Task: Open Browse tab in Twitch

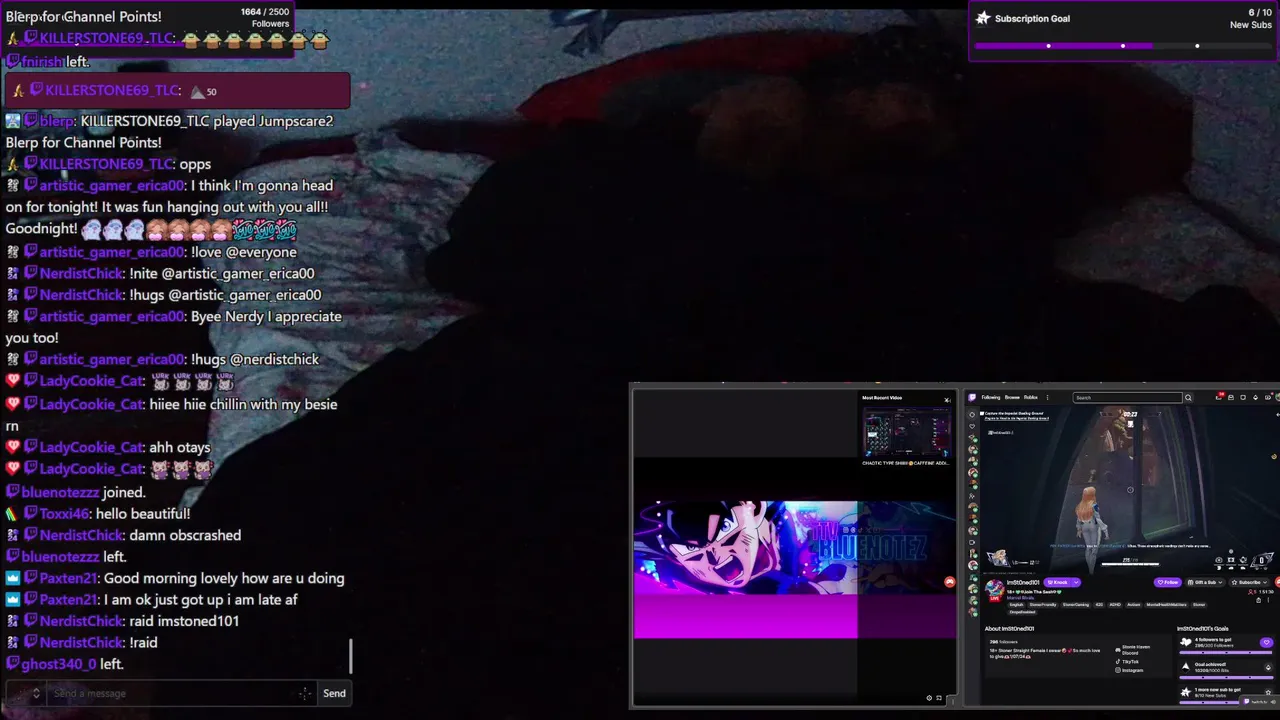Action: pyautogui.click(x=1012, y=397)
